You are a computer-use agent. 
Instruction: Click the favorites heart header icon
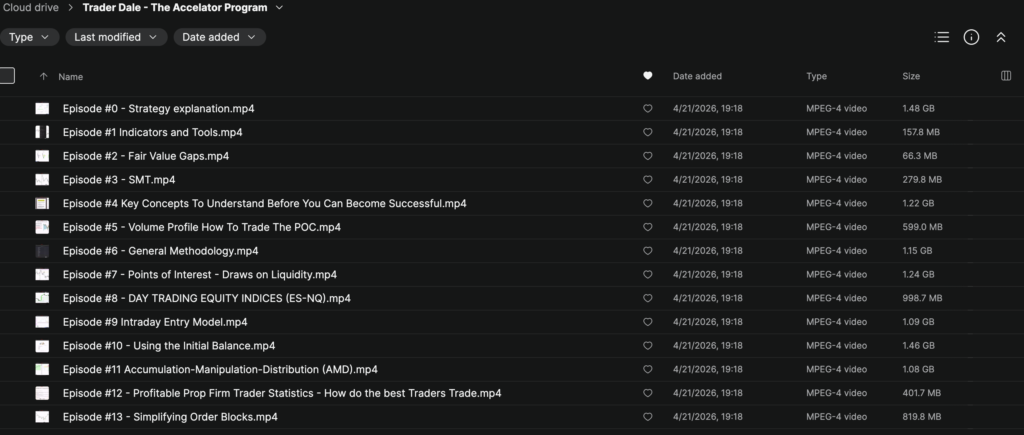[x=648, y=76]
